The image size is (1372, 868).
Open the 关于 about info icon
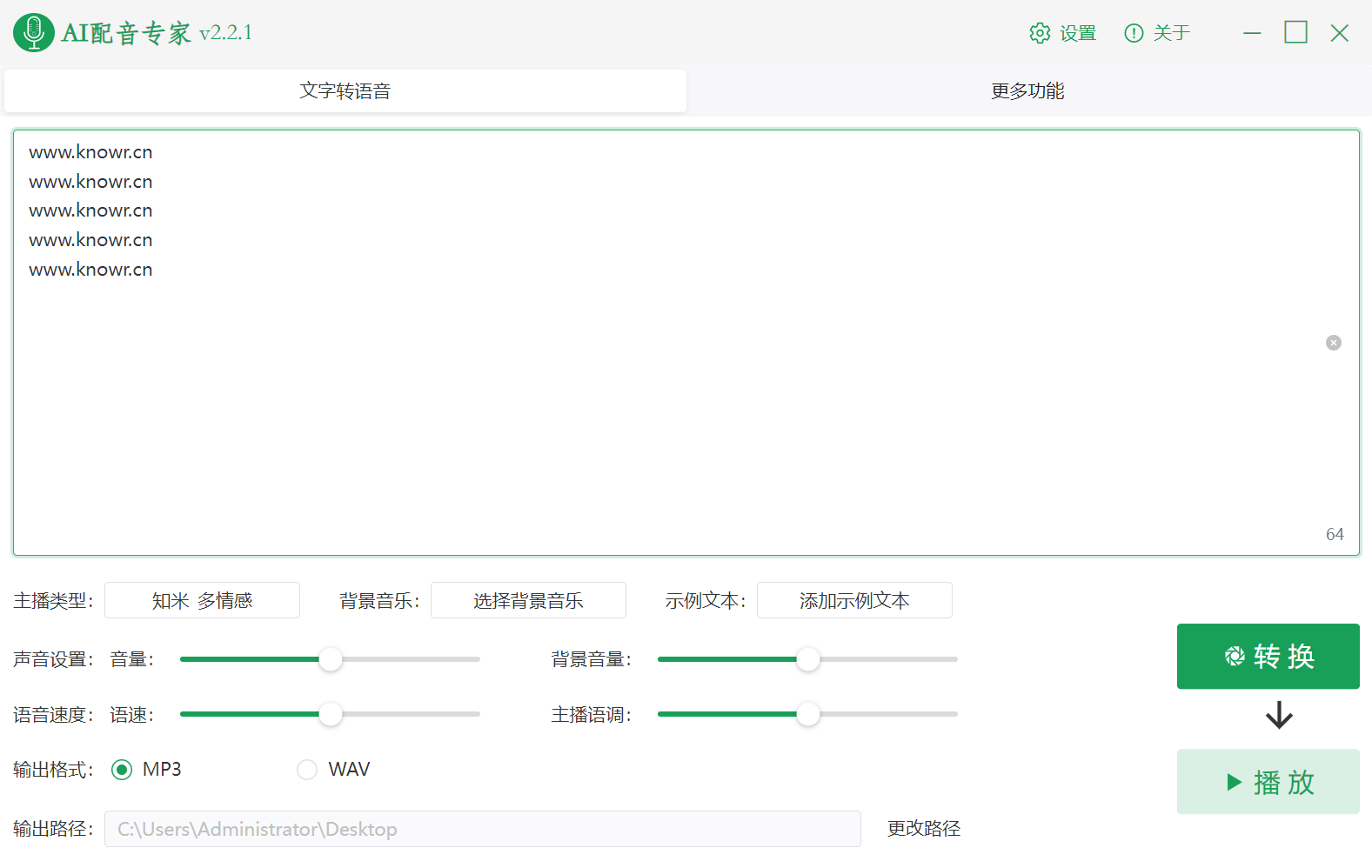pos(1134,33)
